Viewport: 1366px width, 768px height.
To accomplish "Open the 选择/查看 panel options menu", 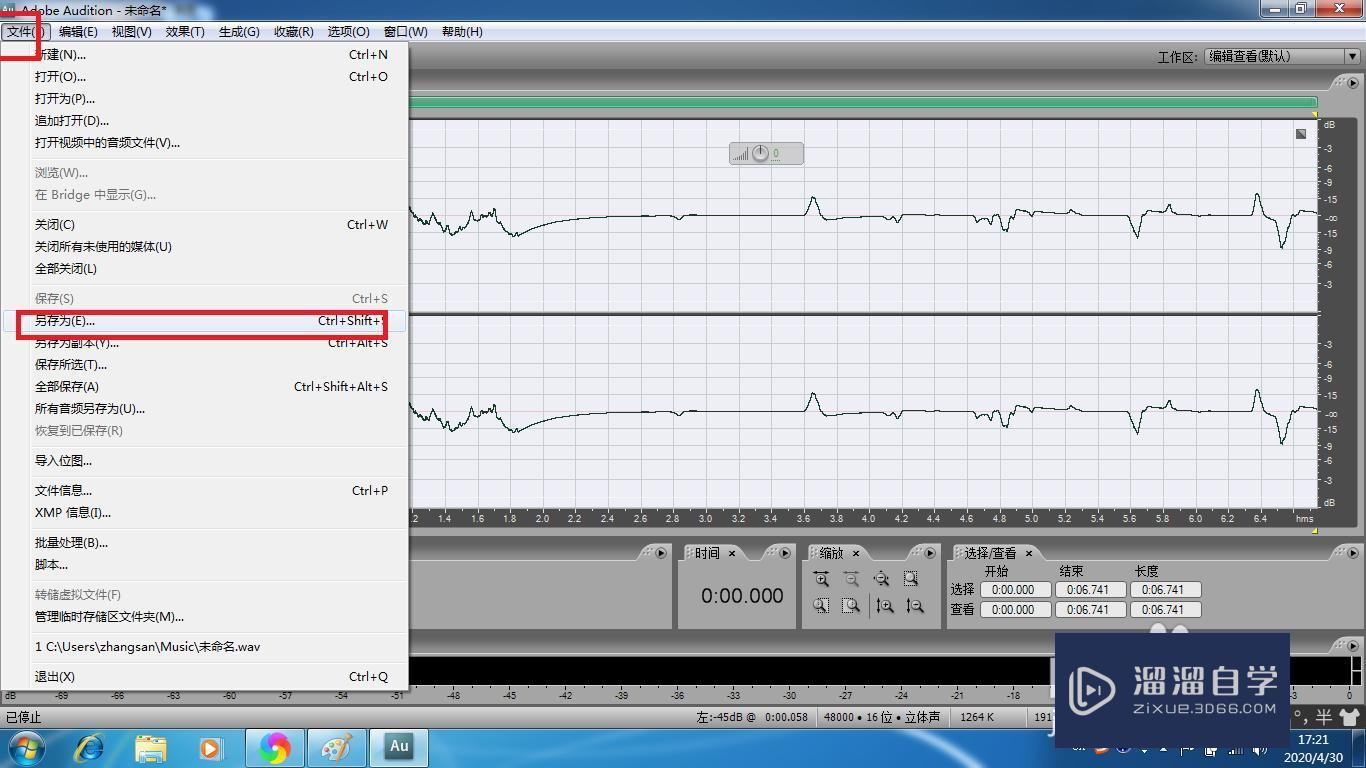I will pos(1353,553).
